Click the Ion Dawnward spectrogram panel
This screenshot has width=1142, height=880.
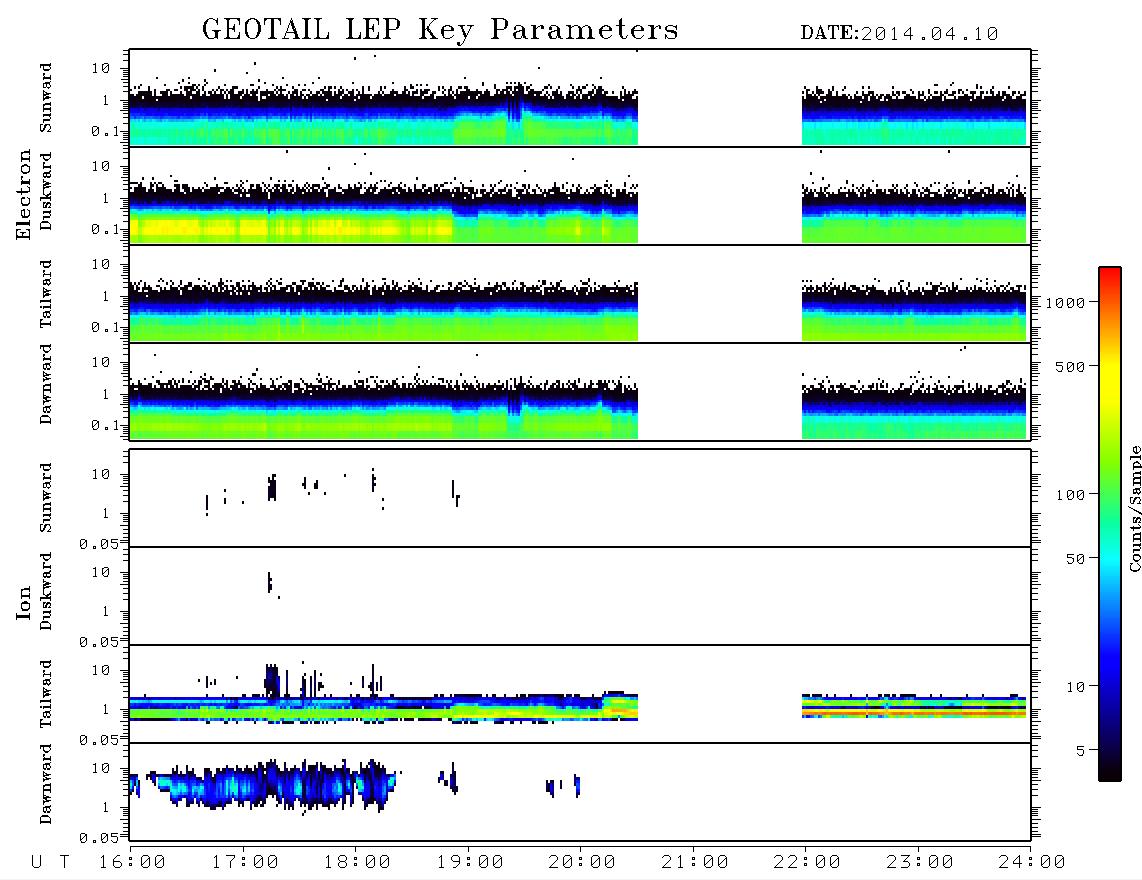580,791
